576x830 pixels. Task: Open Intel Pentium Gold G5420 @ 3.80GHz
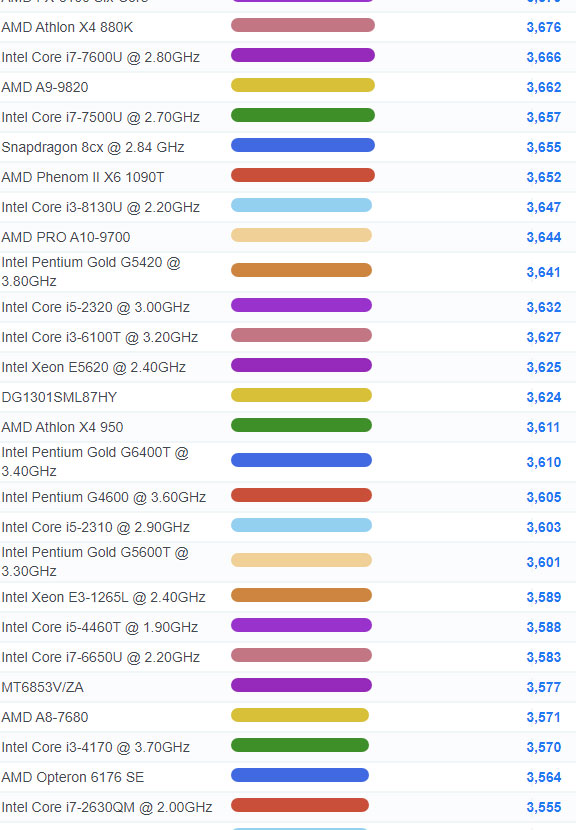[91, 272]
